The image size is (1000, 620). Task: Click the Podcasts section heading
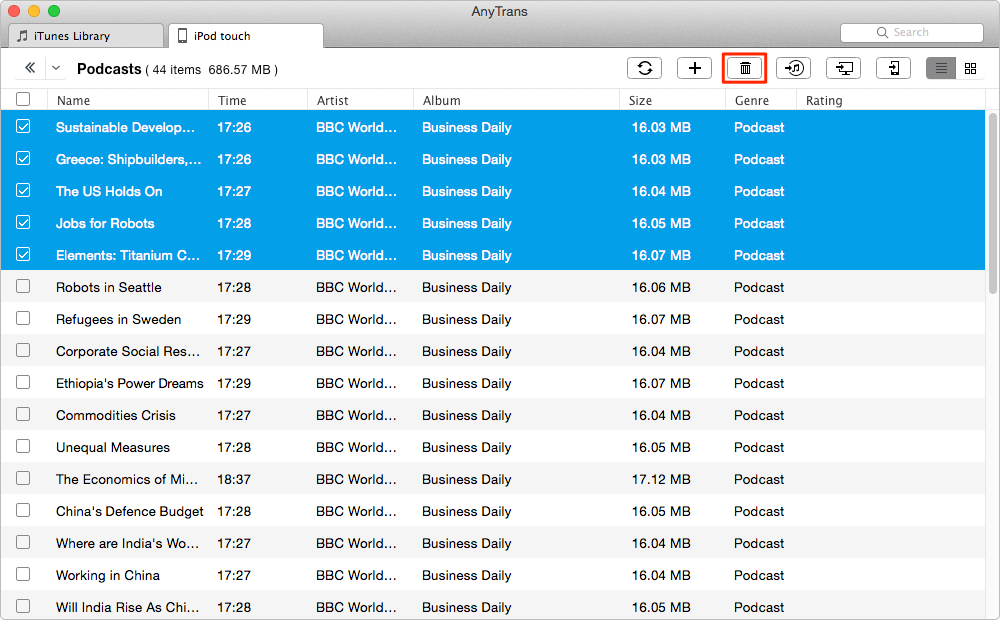coord(109,69)
